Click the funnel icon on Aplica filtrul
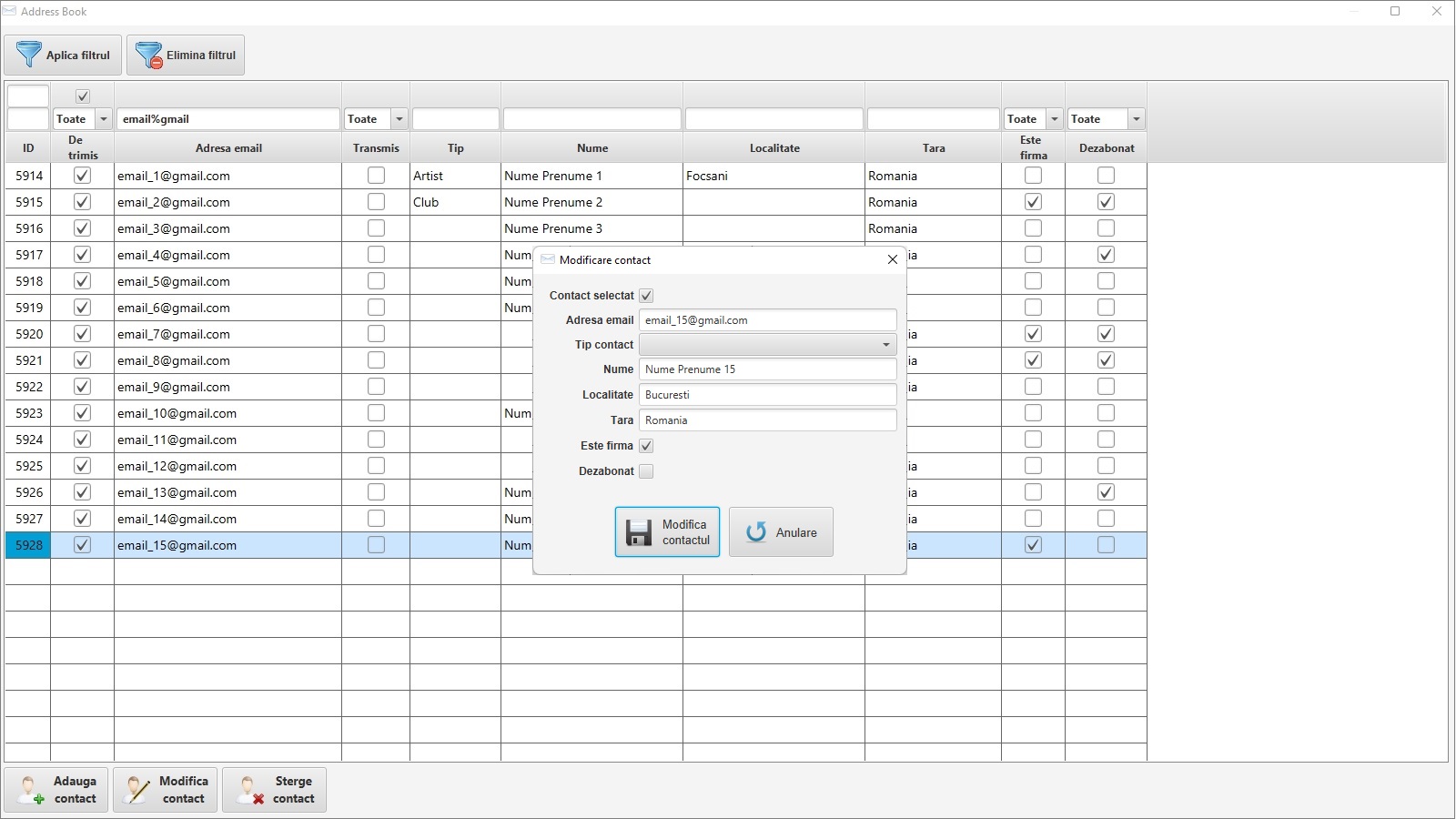The width and height of the screenshot is (1456, 819). (29, 55)
